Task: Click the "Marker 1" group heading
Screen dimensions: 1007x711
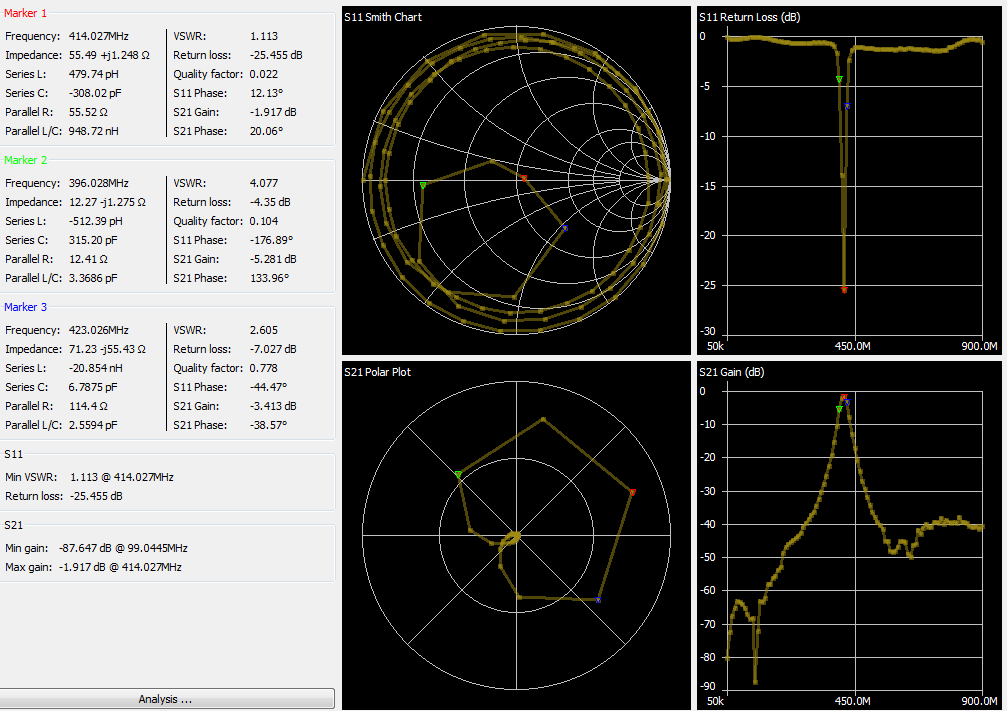Action: (26, 13)
